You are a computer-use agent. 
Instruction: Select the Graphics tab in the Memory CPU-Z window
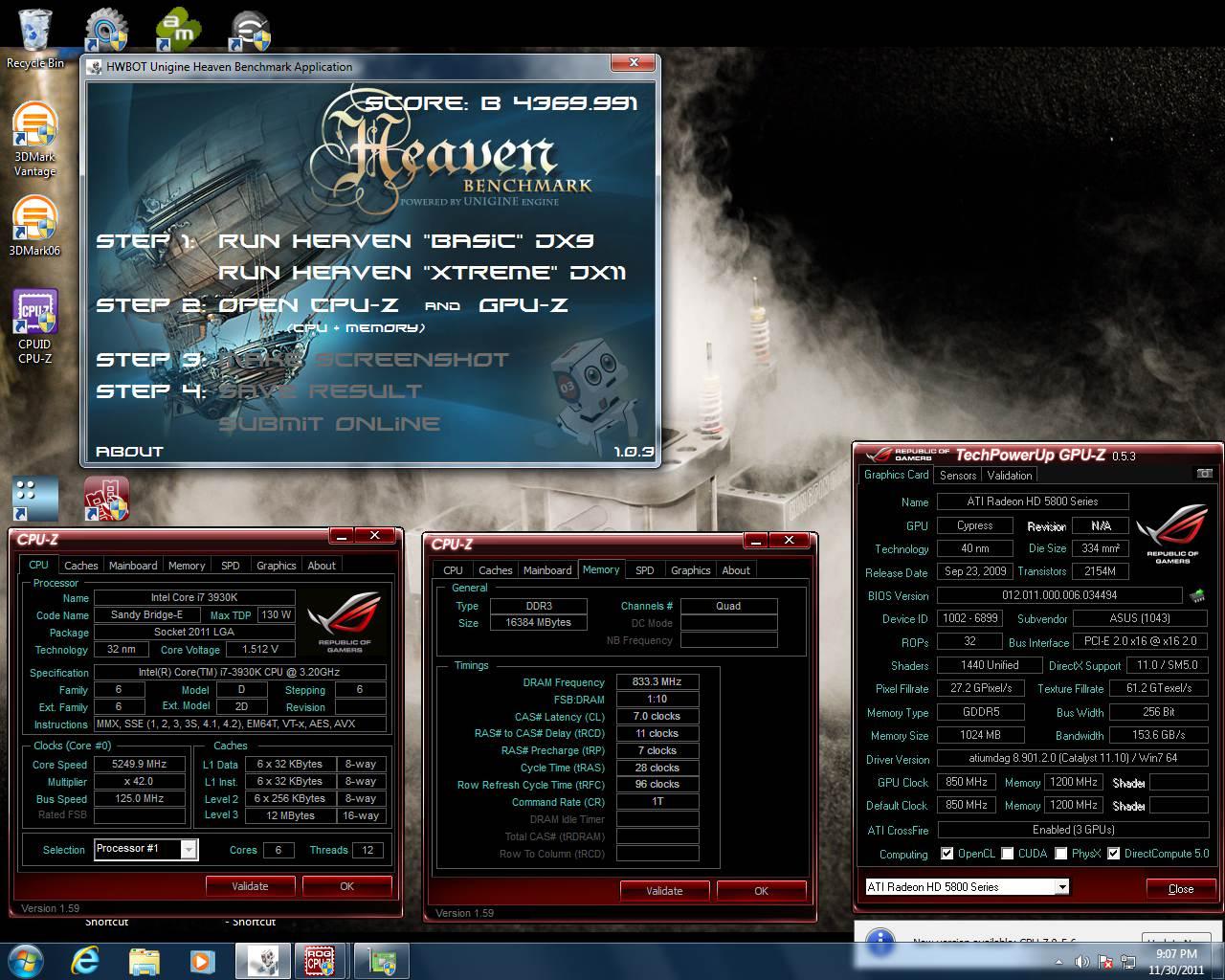click(x=690, y=570)
